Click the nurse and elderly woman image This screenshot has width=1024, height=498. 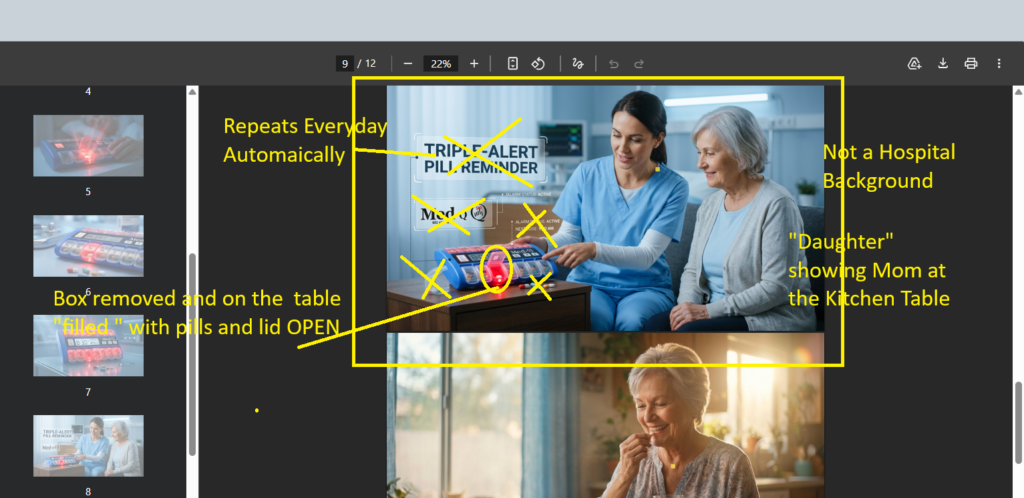[605, 208]
